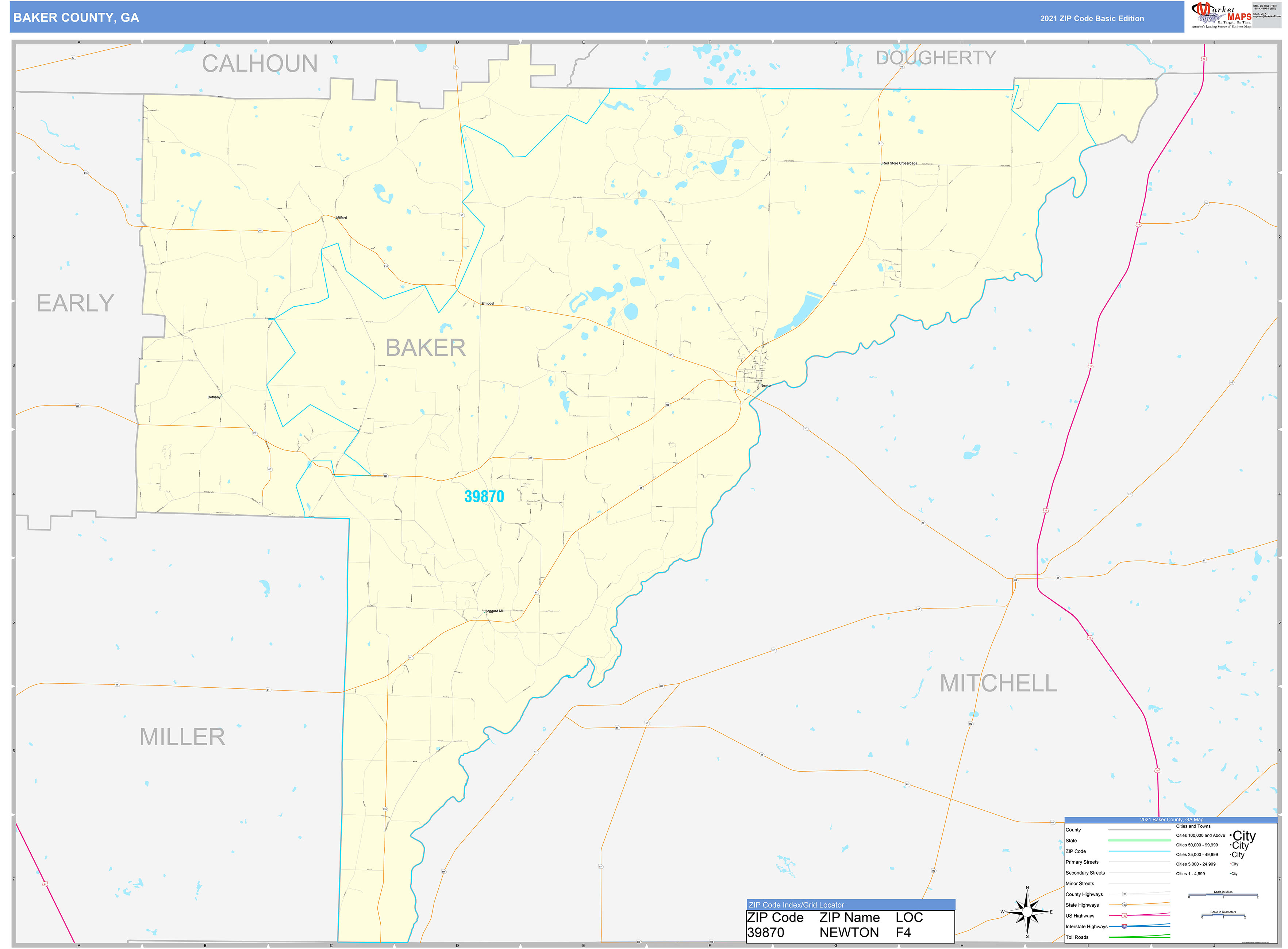The height and width of the screenshot is (949, 1288).
Task: Select the Toll Roads green line symbol
Action: click(1139, 937)
